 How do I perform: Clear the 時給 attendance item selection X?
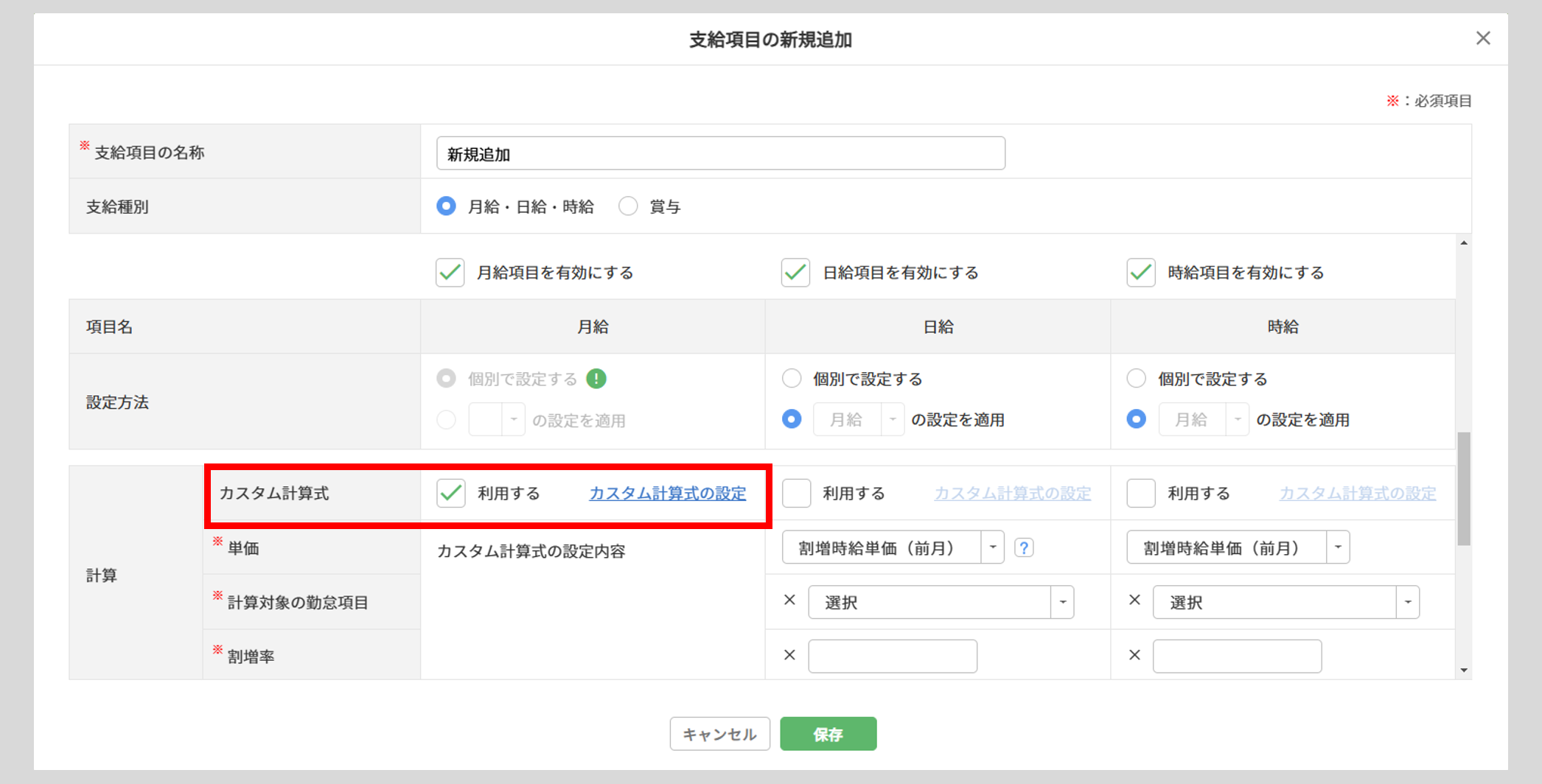1134,601
